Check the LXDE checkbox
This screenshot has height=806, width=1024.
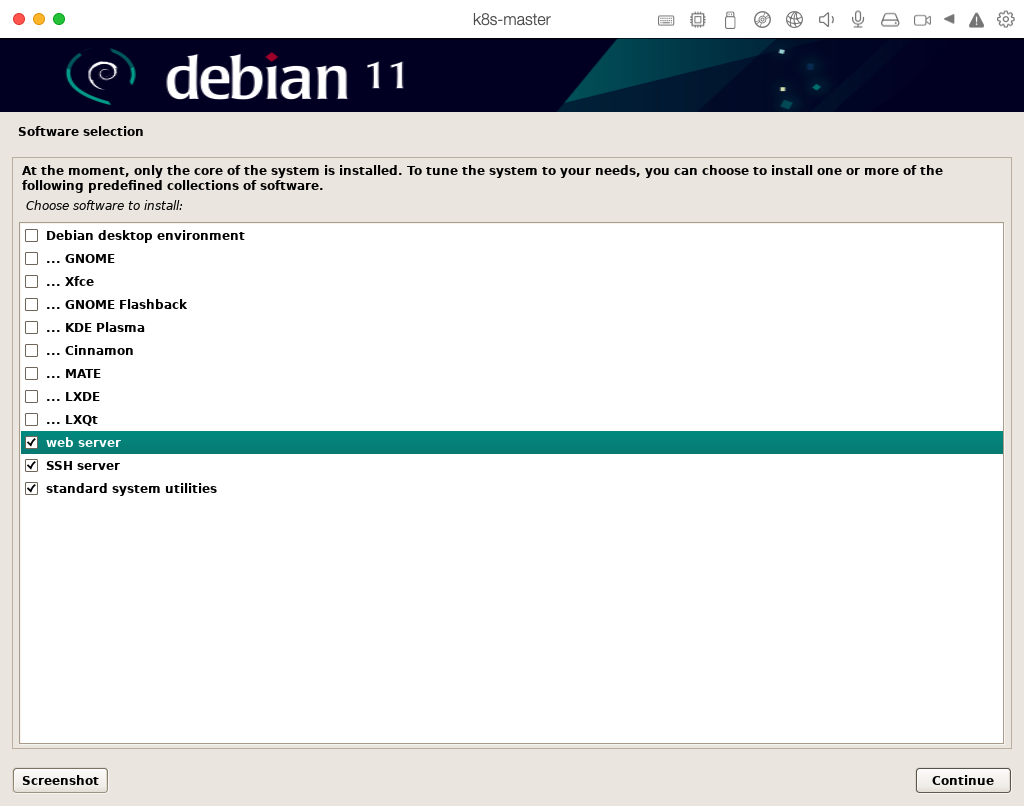pos(31,396)
